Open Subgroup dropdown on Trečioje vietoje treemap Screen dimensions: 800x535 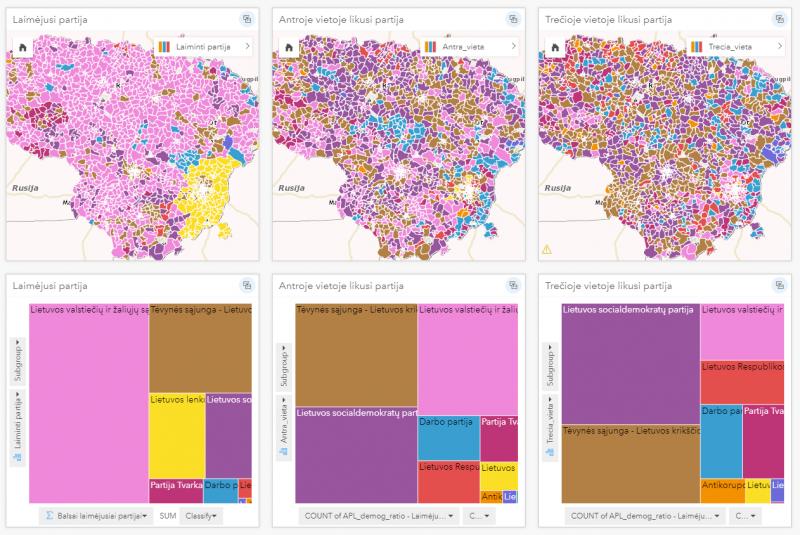click(551, 366)
